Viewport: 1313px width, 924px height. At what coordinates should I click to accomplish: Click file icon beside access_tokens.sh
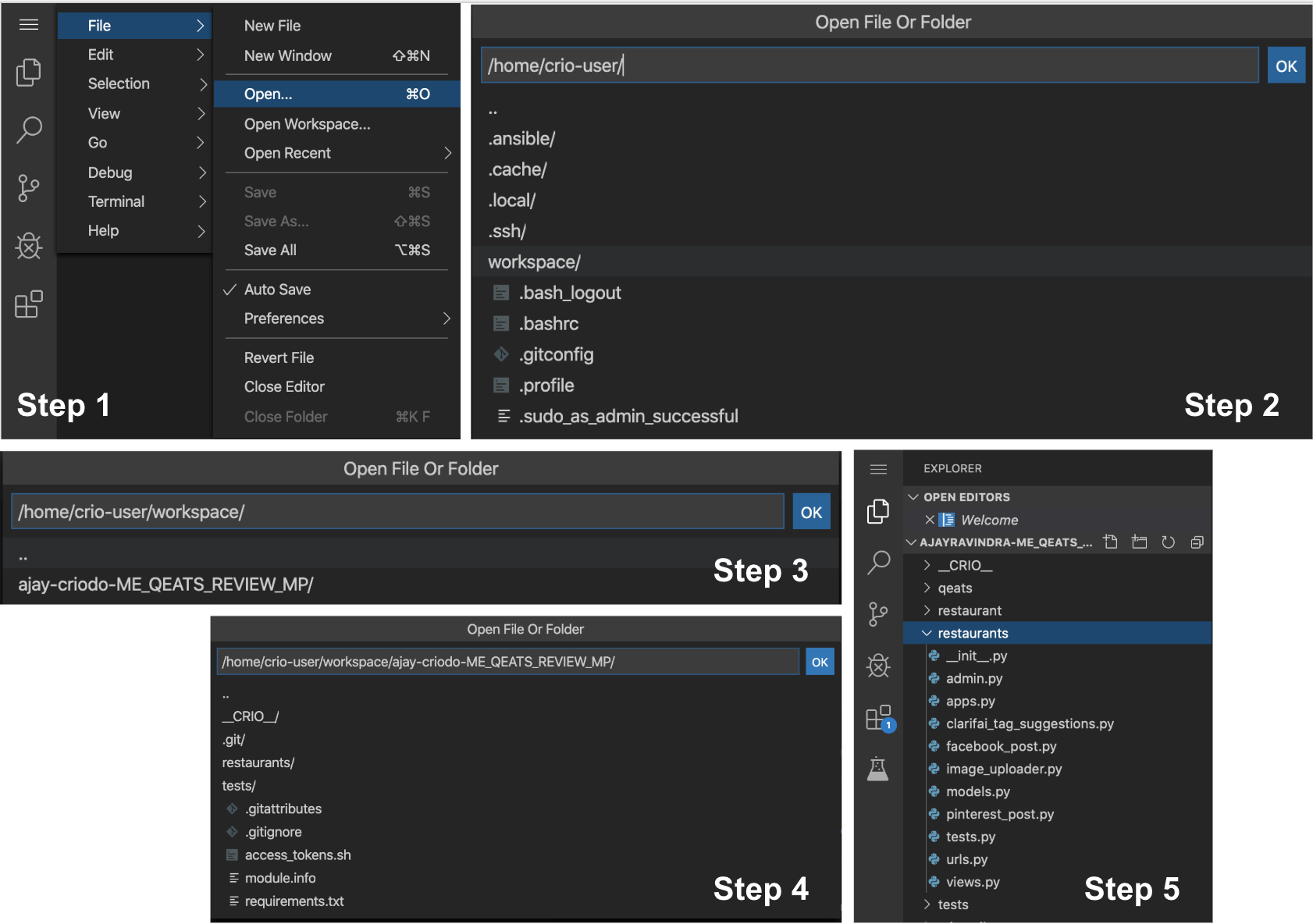[232, 855]
